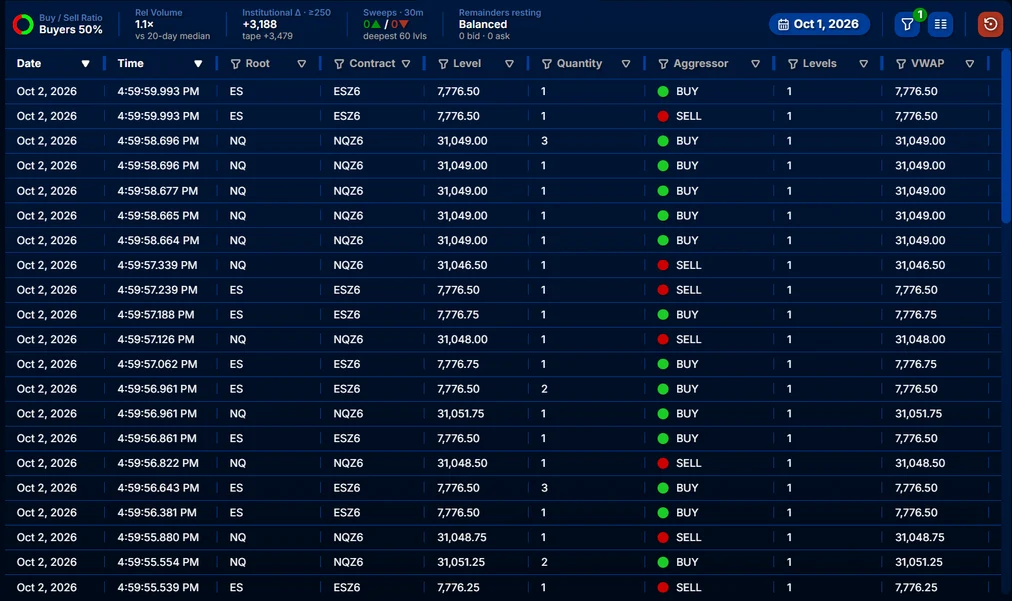Open the Root column dropdown arrow
Viewport: 1012px width, 601px height.
click(301, 64)
